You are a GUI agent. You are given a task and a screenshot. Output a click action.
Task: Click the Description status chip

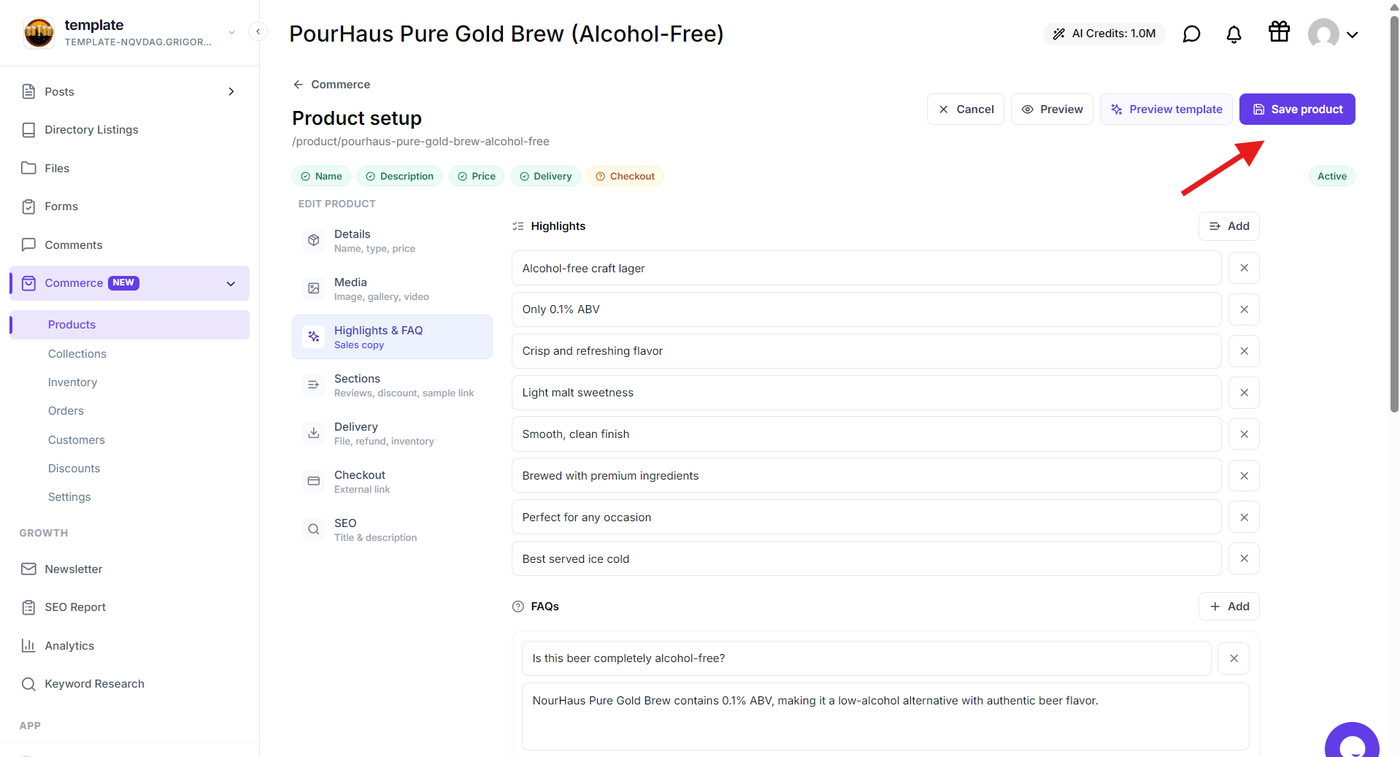click(400, 176)
